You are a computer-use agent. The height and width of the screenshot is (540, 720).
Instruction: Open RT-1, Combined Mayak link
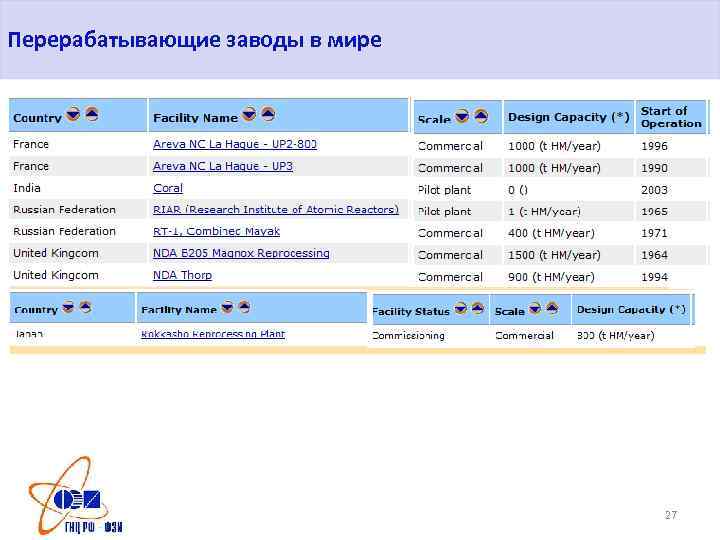(216, 231)
